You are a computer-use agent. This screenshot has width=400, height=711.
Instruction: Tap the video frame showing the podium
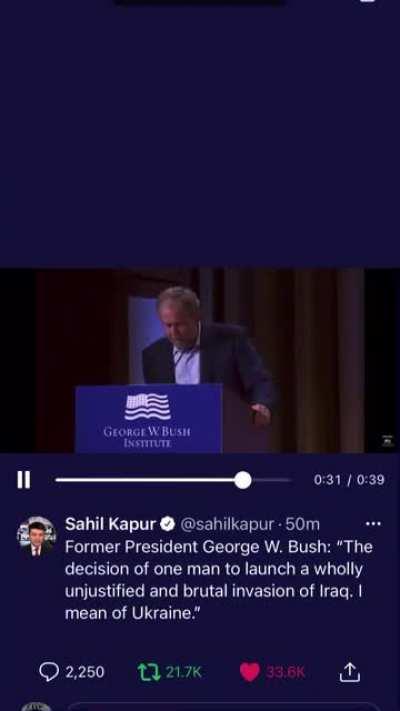pyautogui.click(x=200, y=360)
